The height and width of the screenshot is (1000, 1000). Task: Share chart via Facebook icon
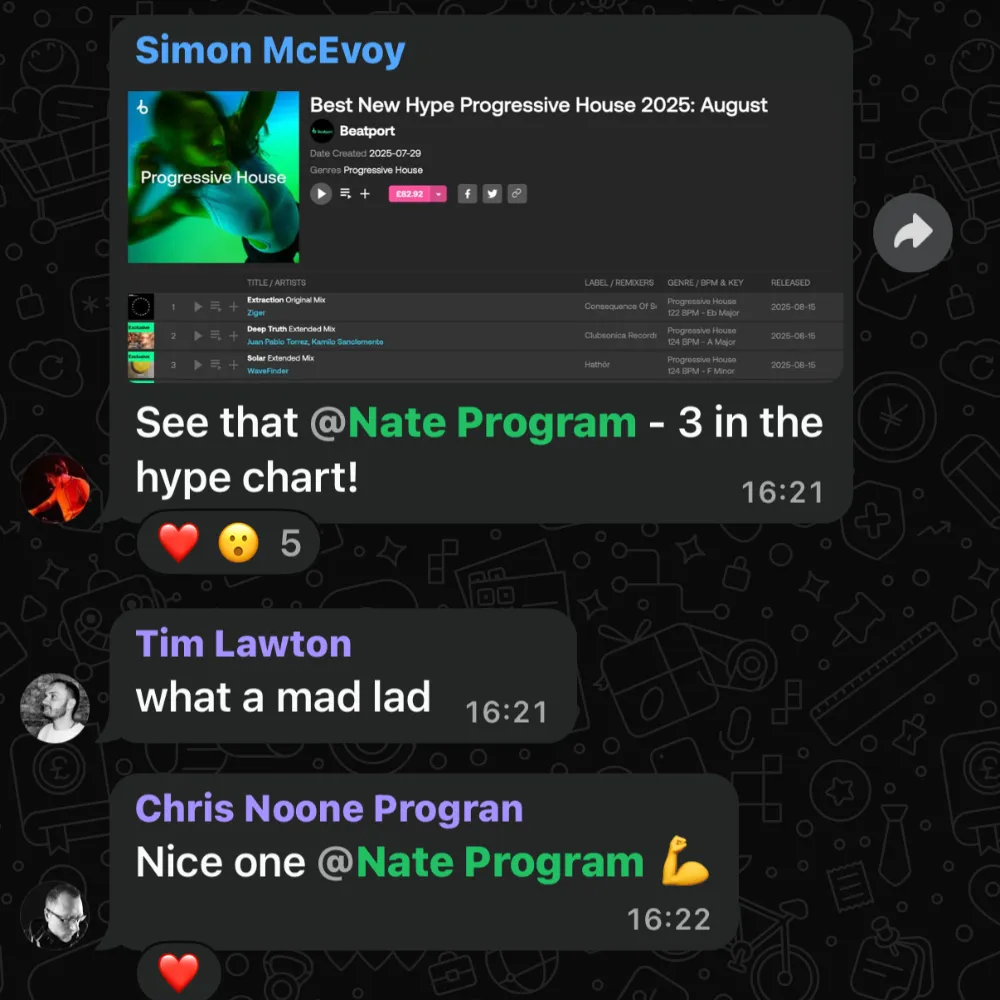tap(467, 194)
